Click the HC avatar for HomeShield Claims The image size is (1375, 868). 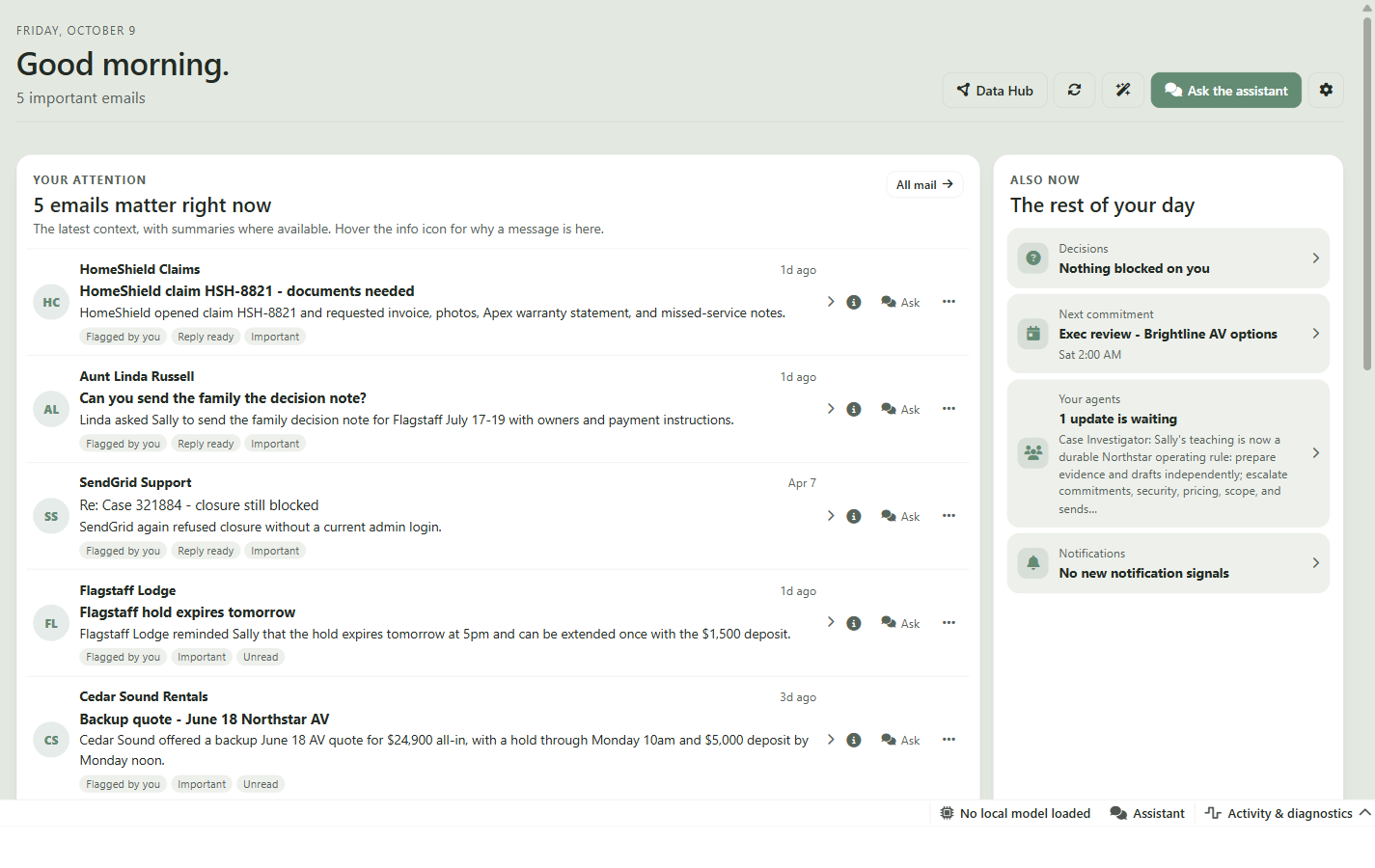[51, 302]
